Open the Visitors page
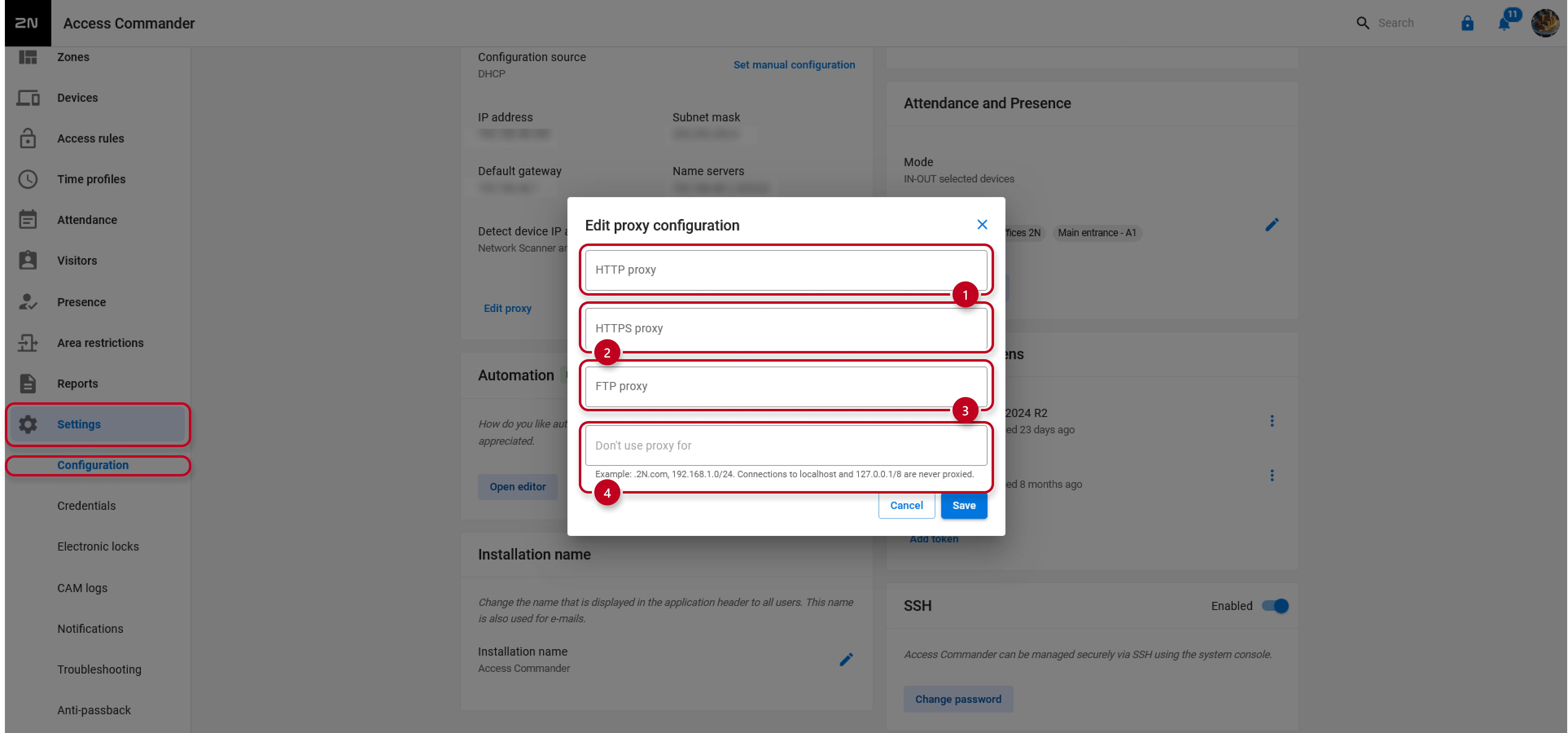This screenshot has height=733, width=1568. (x=77, y=261)
